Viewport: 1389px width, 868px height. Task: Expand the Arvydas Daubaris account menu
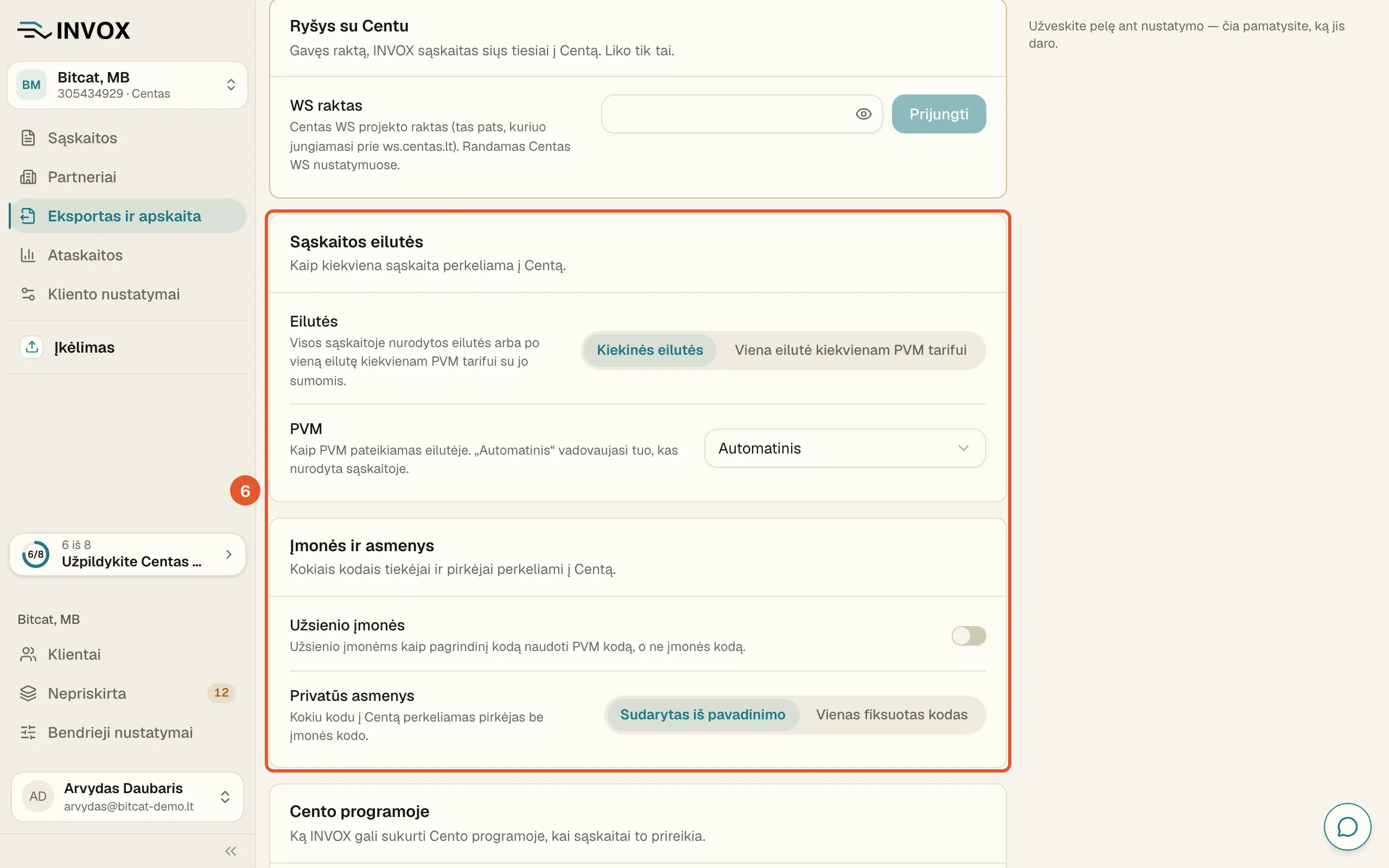pos(127,797)
